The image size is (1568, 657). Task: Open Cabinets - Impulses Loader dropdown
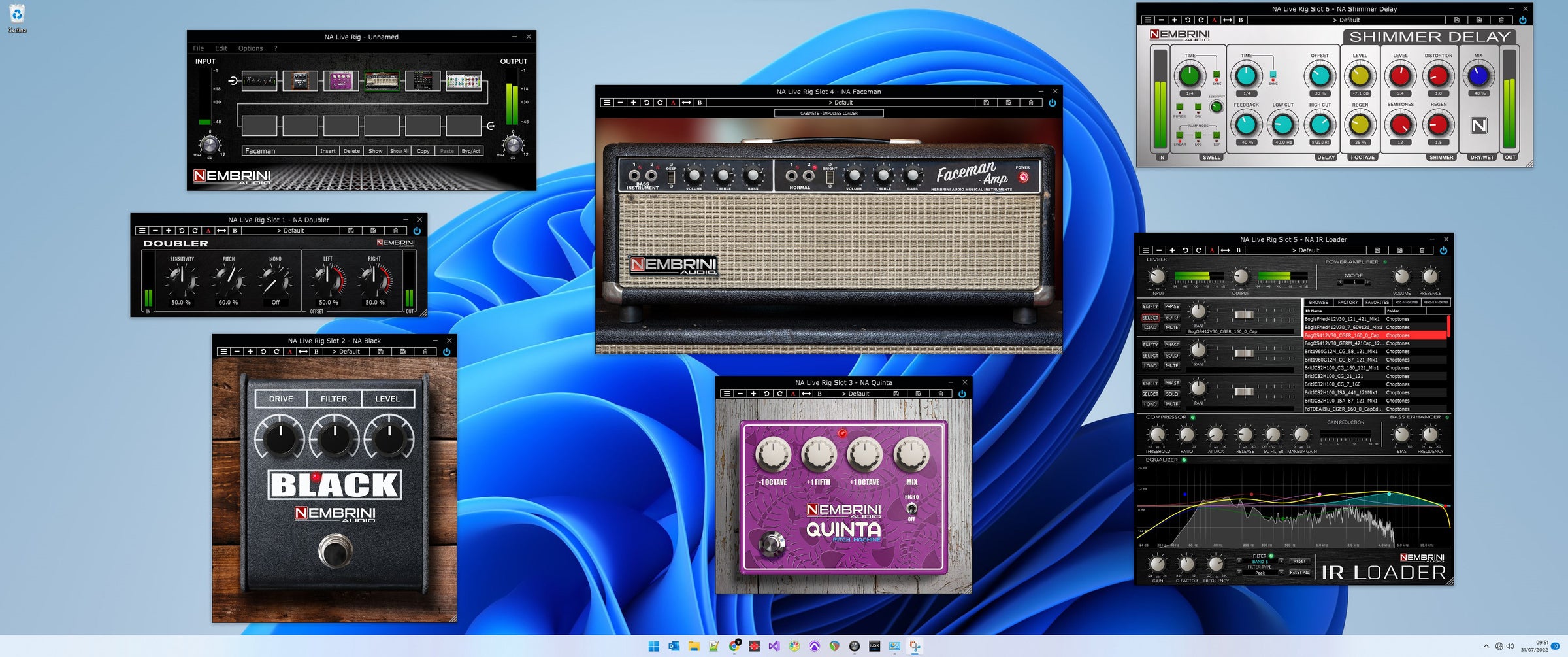click(x=828, y=113)
